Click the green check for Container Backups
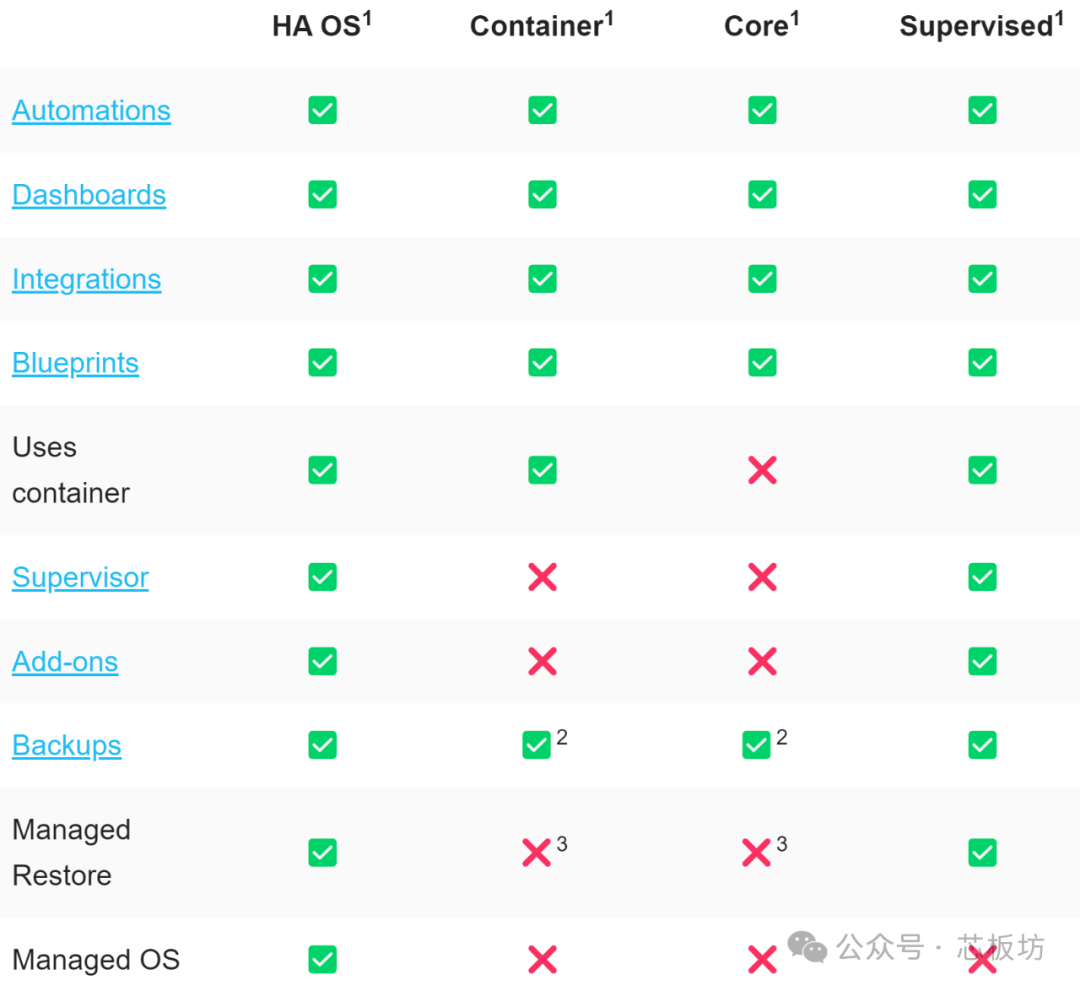This screenshot has height=991, width=1080. (536, 745)
